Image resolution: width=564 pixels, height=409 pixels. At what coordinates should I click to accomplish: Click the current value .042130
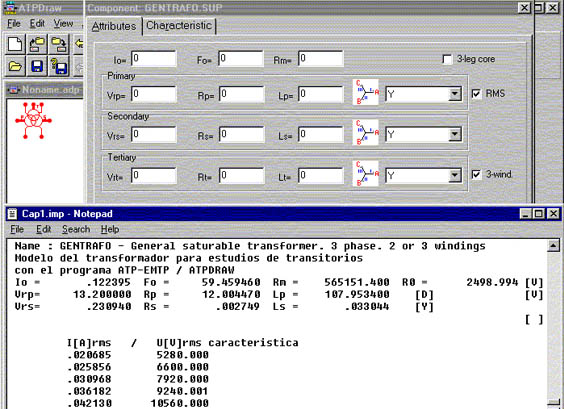(x=89, y=403)
